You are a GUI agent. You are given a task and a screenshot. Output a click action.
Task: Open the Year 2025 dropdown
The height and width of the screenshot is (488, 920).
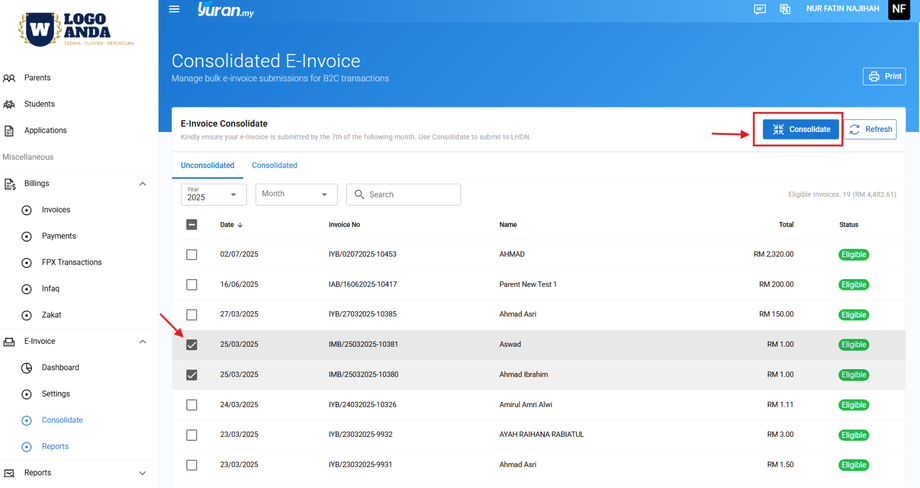pyautogui.click(x=213, y=194)
